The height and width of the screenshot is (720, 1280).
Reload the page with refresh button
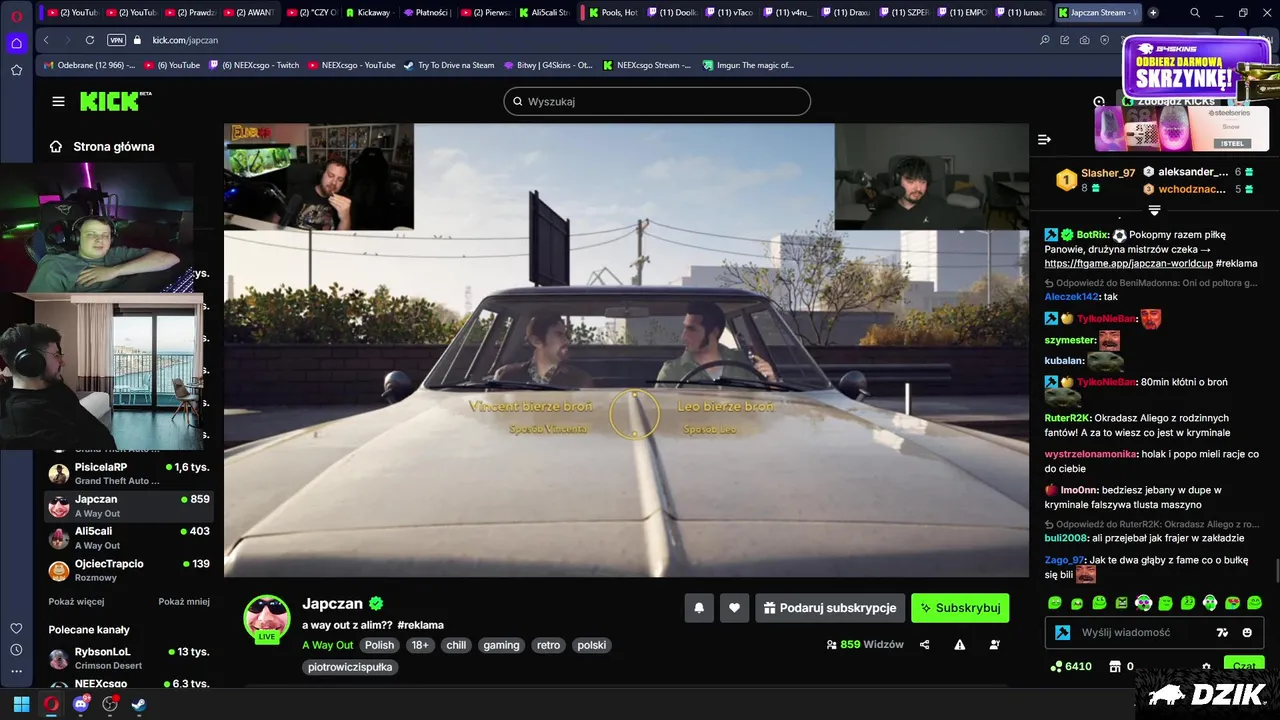pyautogui.click(x=90, y=40)
